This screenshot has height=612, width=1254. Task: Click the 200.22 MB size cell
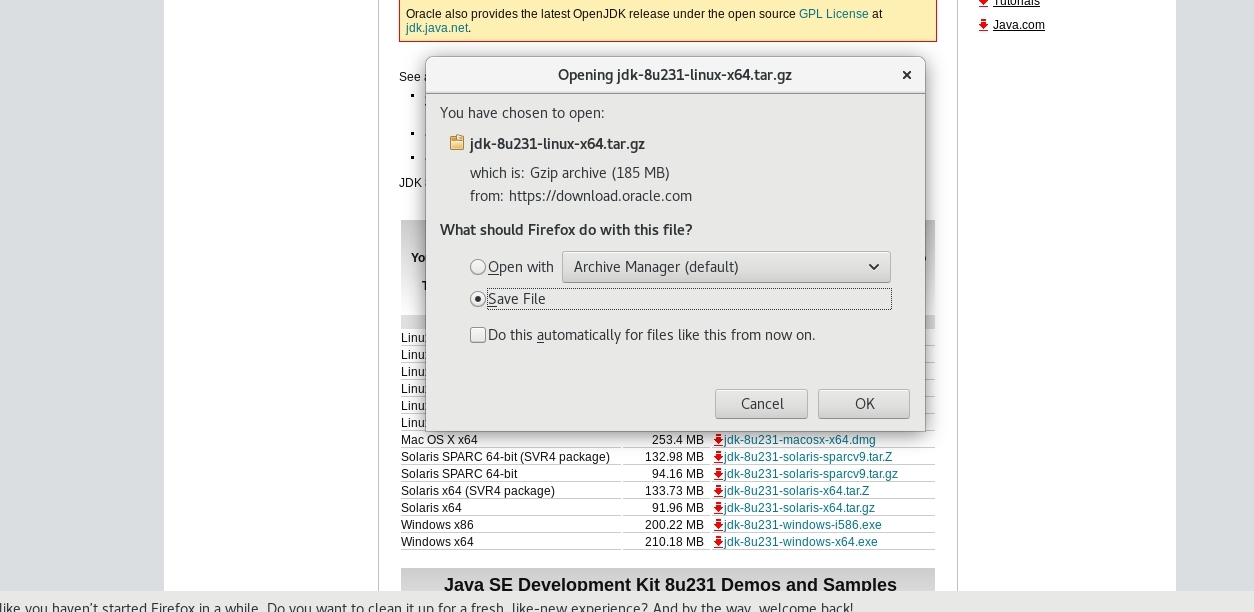tap(674, 525)
